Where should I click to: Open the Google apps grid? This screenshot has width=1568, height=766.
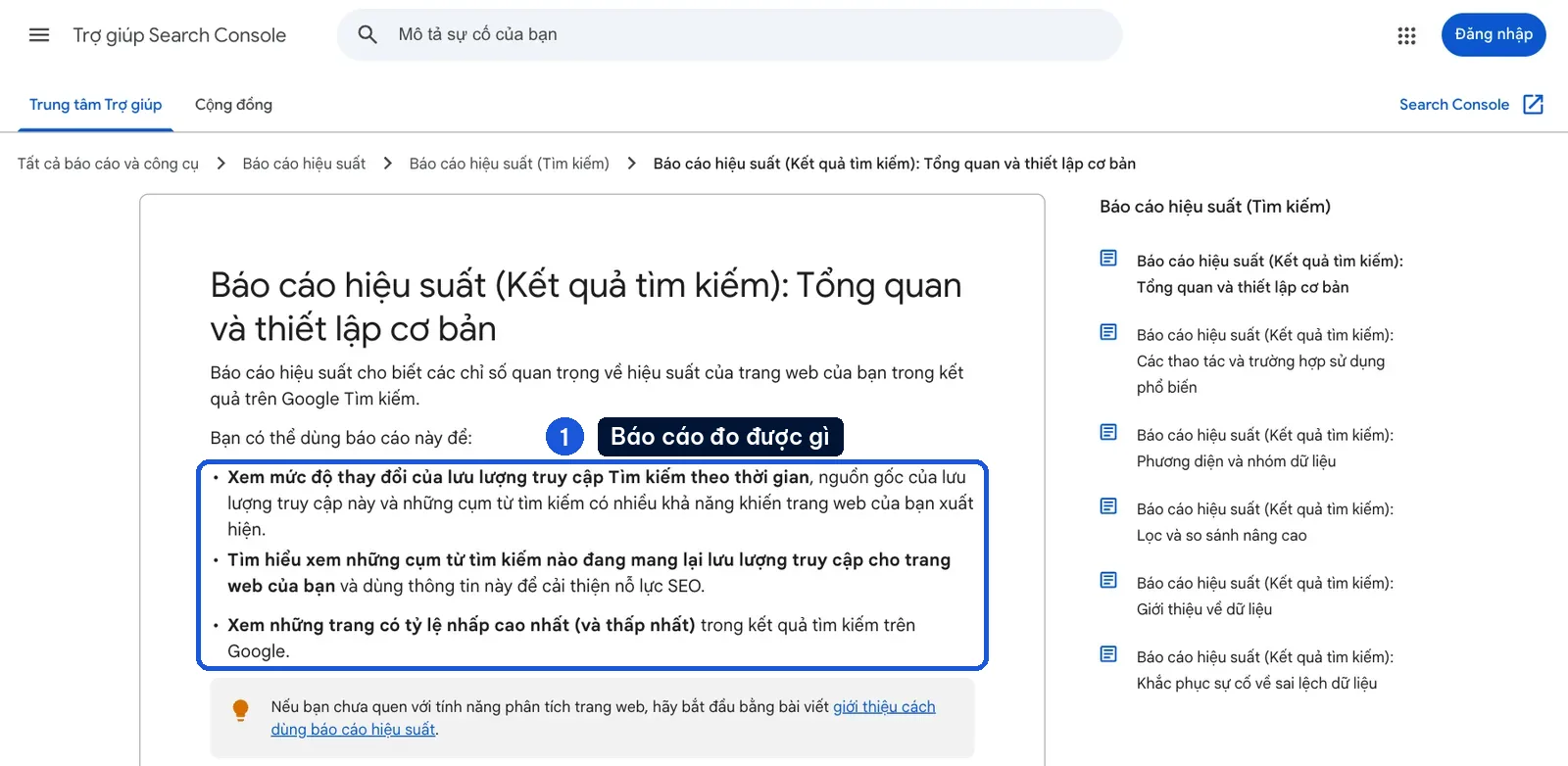click(x=1406, y=35)
